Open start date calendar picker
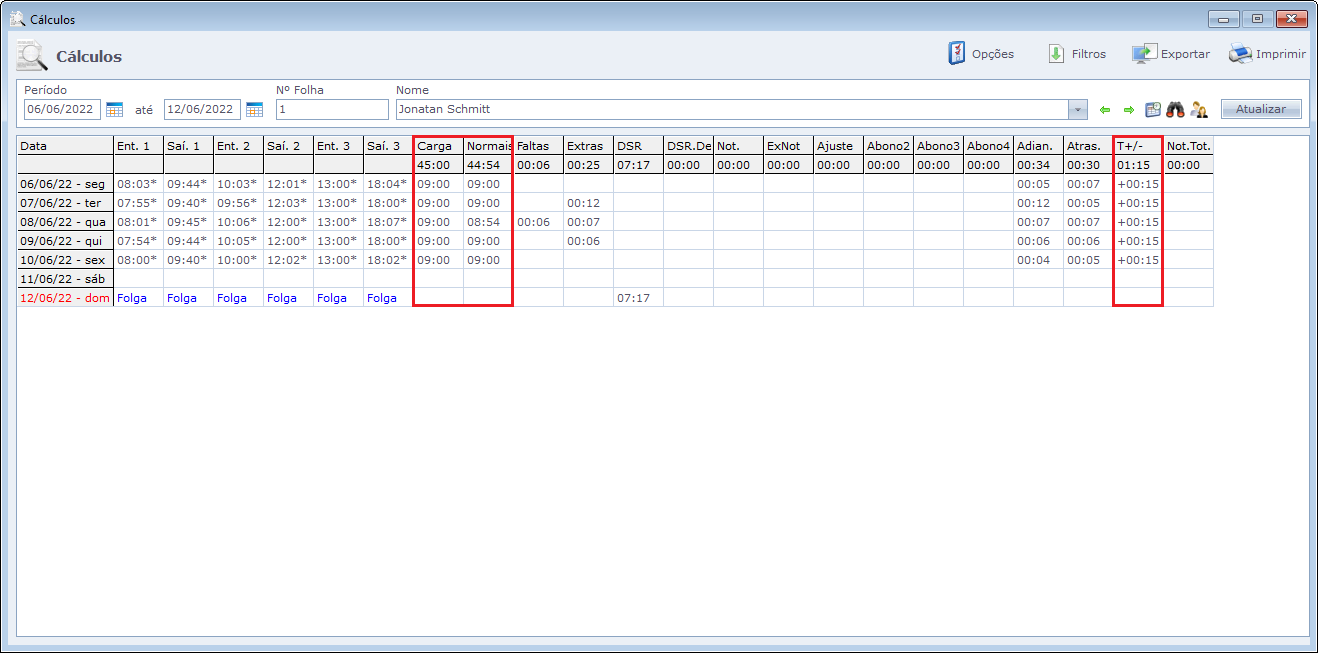 point(114,109)
